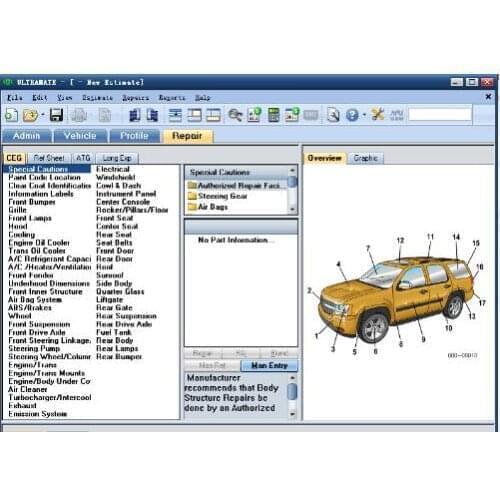Select Sunroof in the category list

110,275
